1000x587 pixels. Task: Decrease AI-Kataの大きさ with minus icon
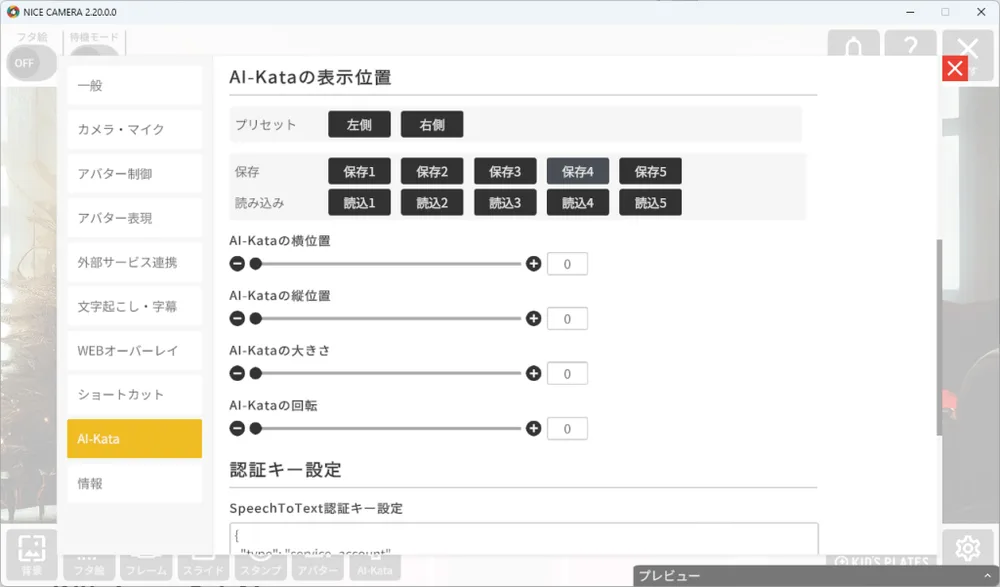coord(237,373)
